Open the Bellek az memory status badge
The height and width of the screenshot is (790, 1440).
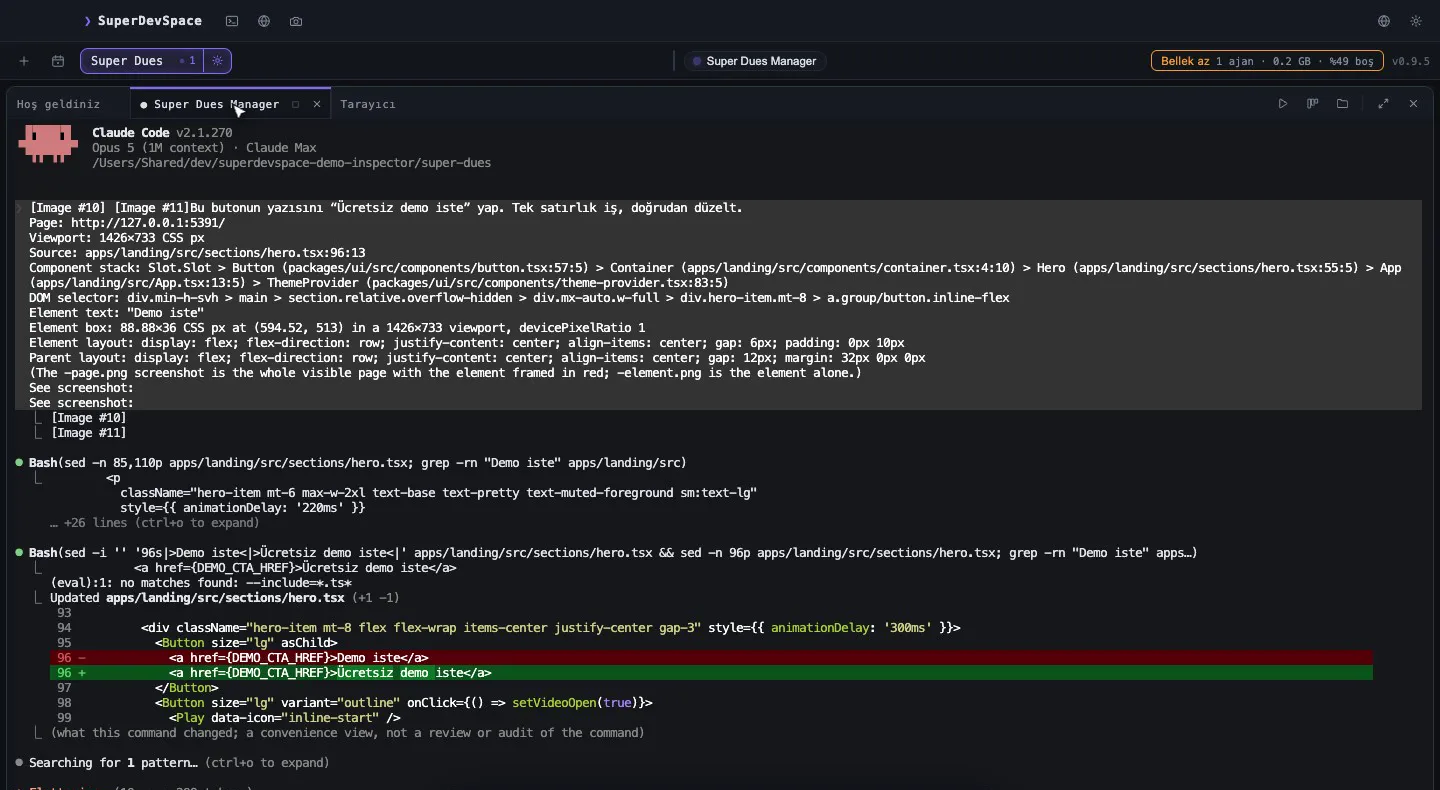(1267, 61)
